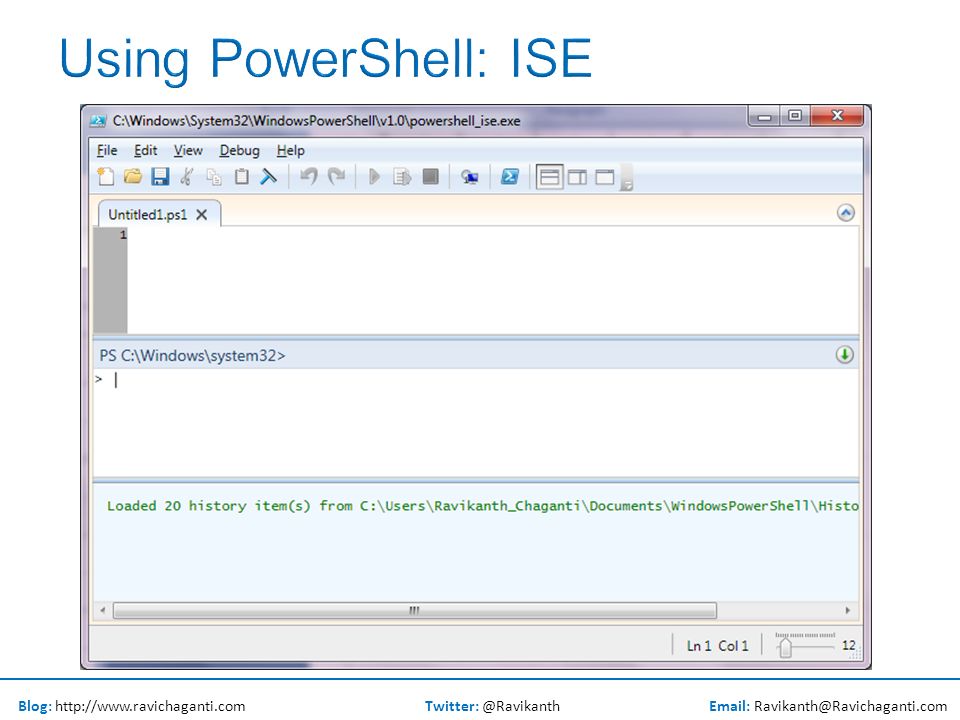This screenshot has width=960, height=720.
Task: Close the Untitled1.ps1 script tab
Action: (201, 215)
